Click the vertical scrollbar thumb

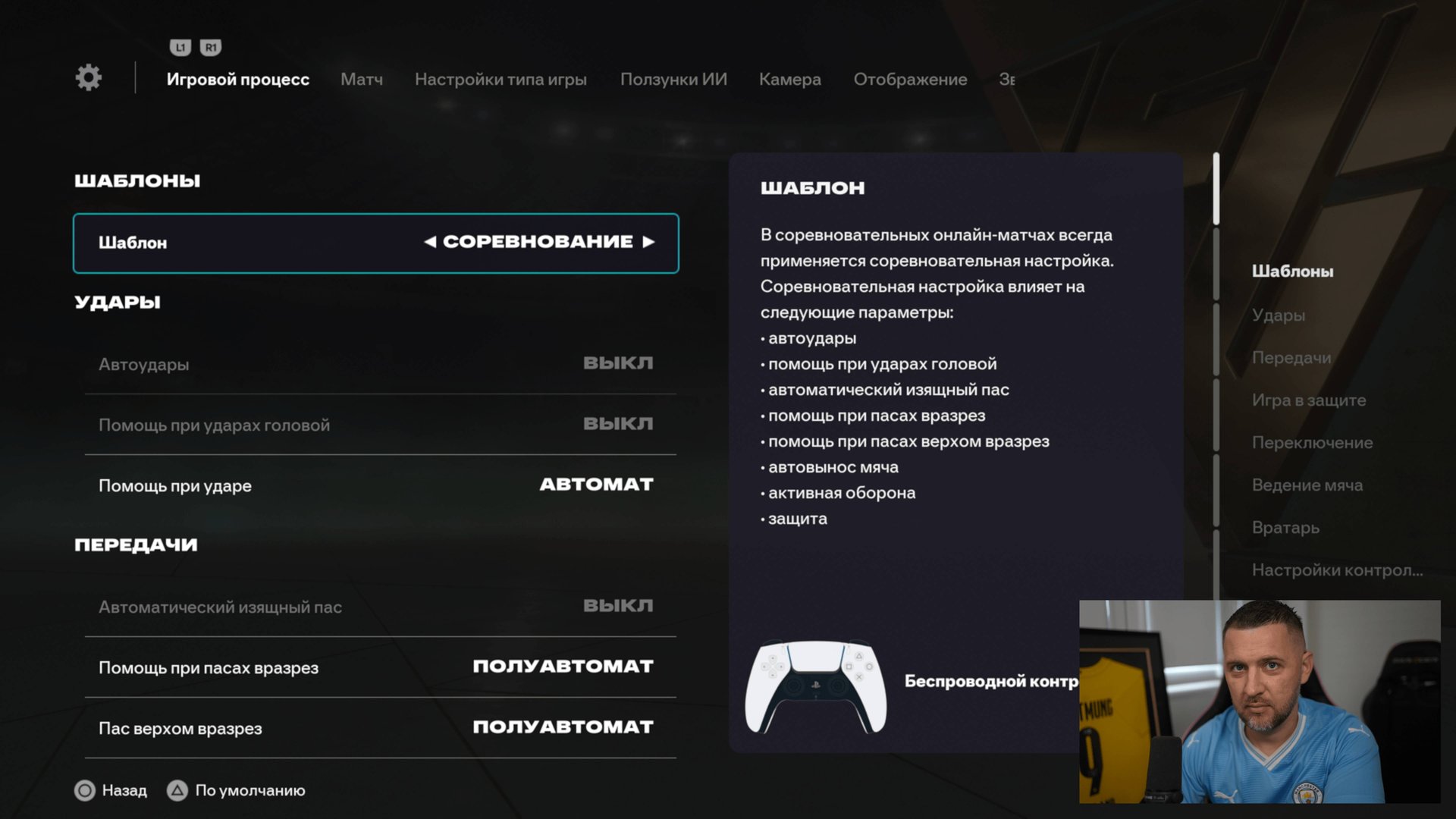tap(1216, 189)
